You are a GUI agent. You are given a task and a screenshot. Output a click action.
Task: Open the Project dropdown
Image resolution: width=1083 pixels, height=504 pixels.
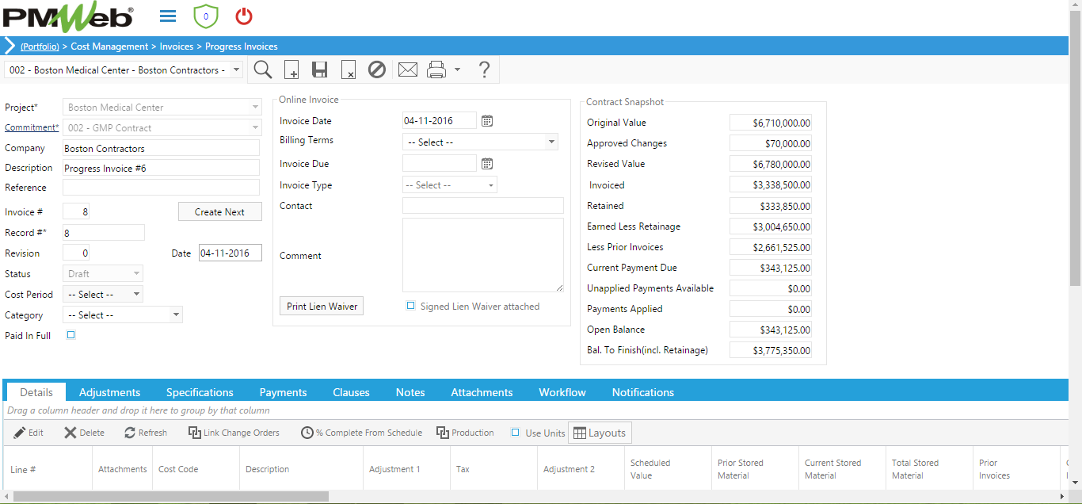tap(256, 108)
